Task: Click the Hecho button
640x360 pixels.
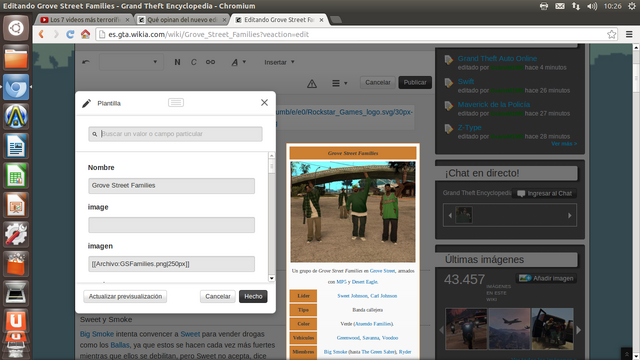Action: tap(253, 296)
